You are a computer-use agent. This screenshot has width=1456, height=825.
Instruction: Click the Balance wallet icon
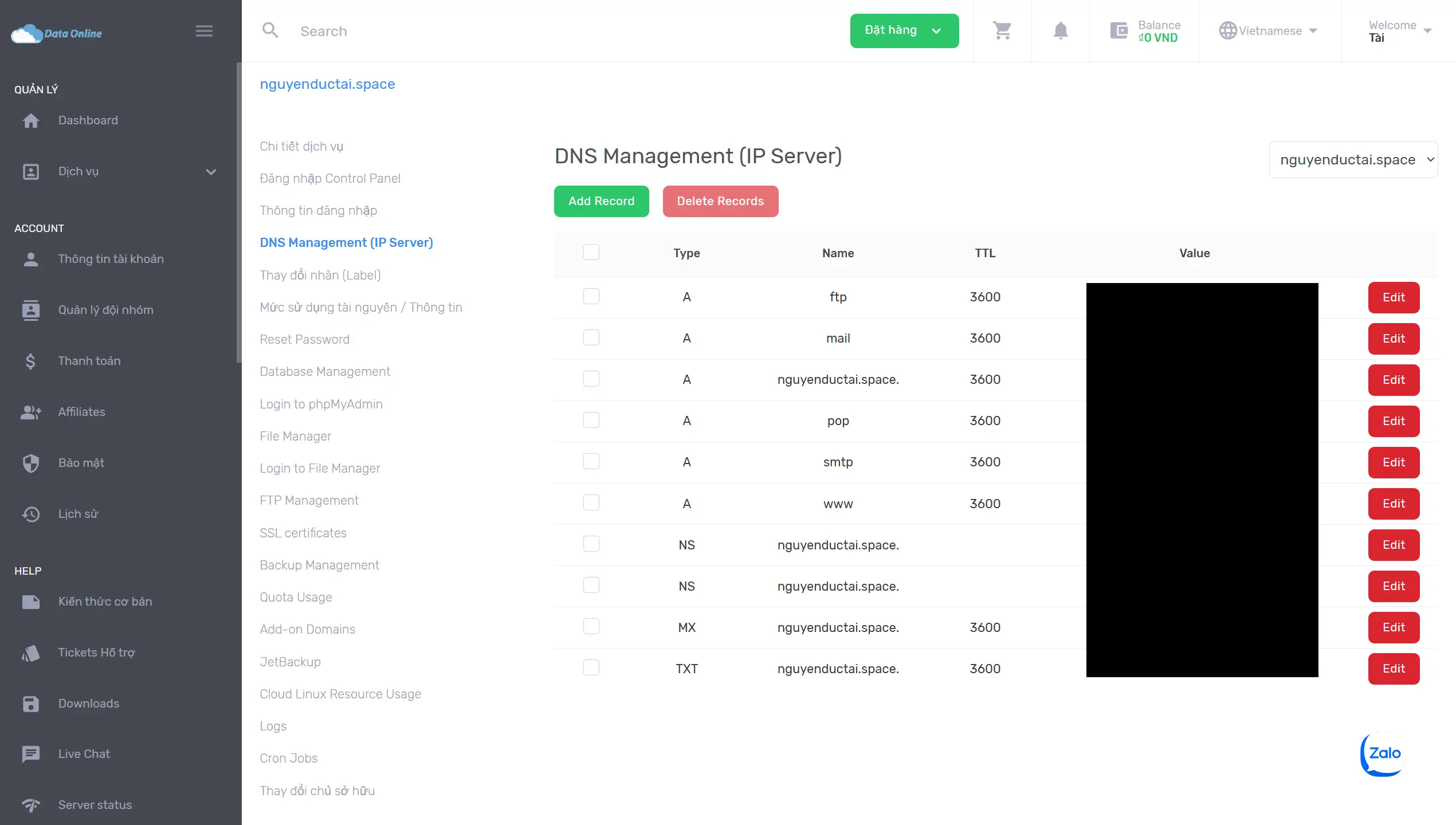(x=1119, y=31)
